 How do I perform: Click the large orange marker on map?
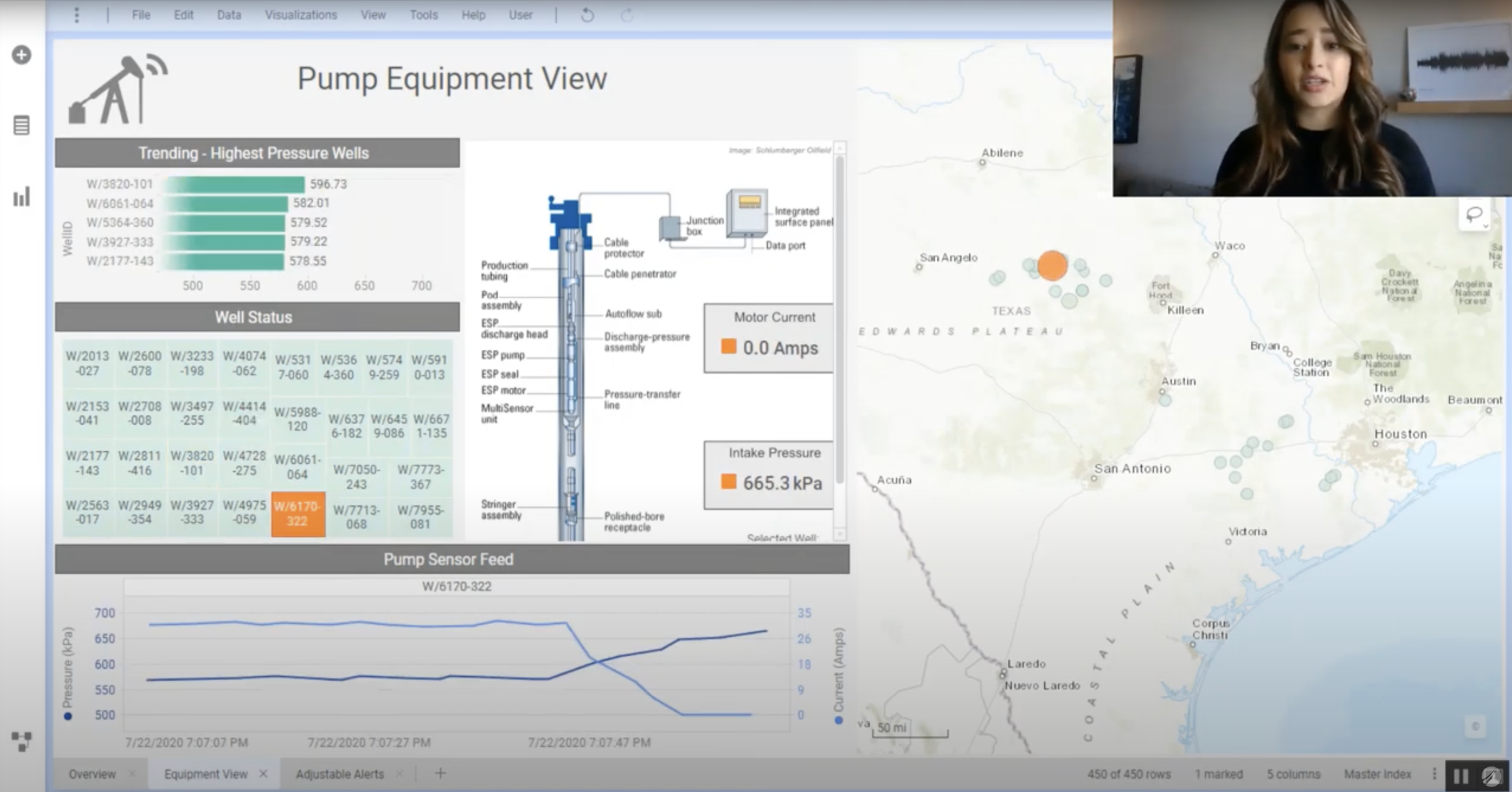pos(1052,266)
